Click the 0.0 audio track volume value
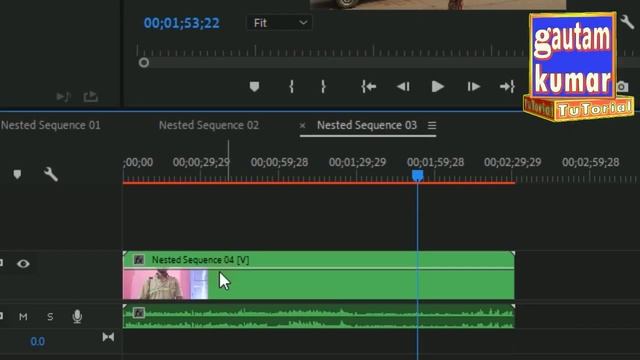 (x=38, y=341)
